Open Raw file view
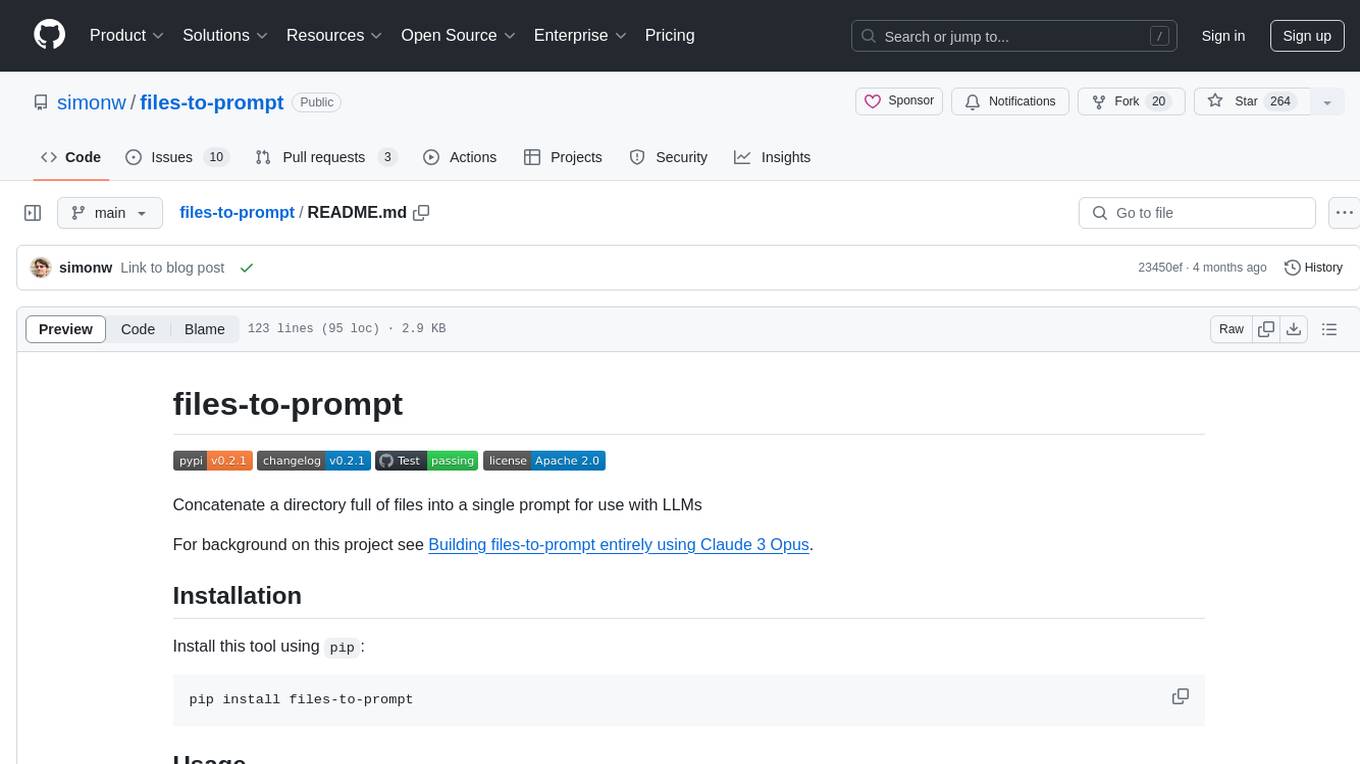Viewport: 1360px width, 764px height. pyautogui.click(x=1231, y=329)
